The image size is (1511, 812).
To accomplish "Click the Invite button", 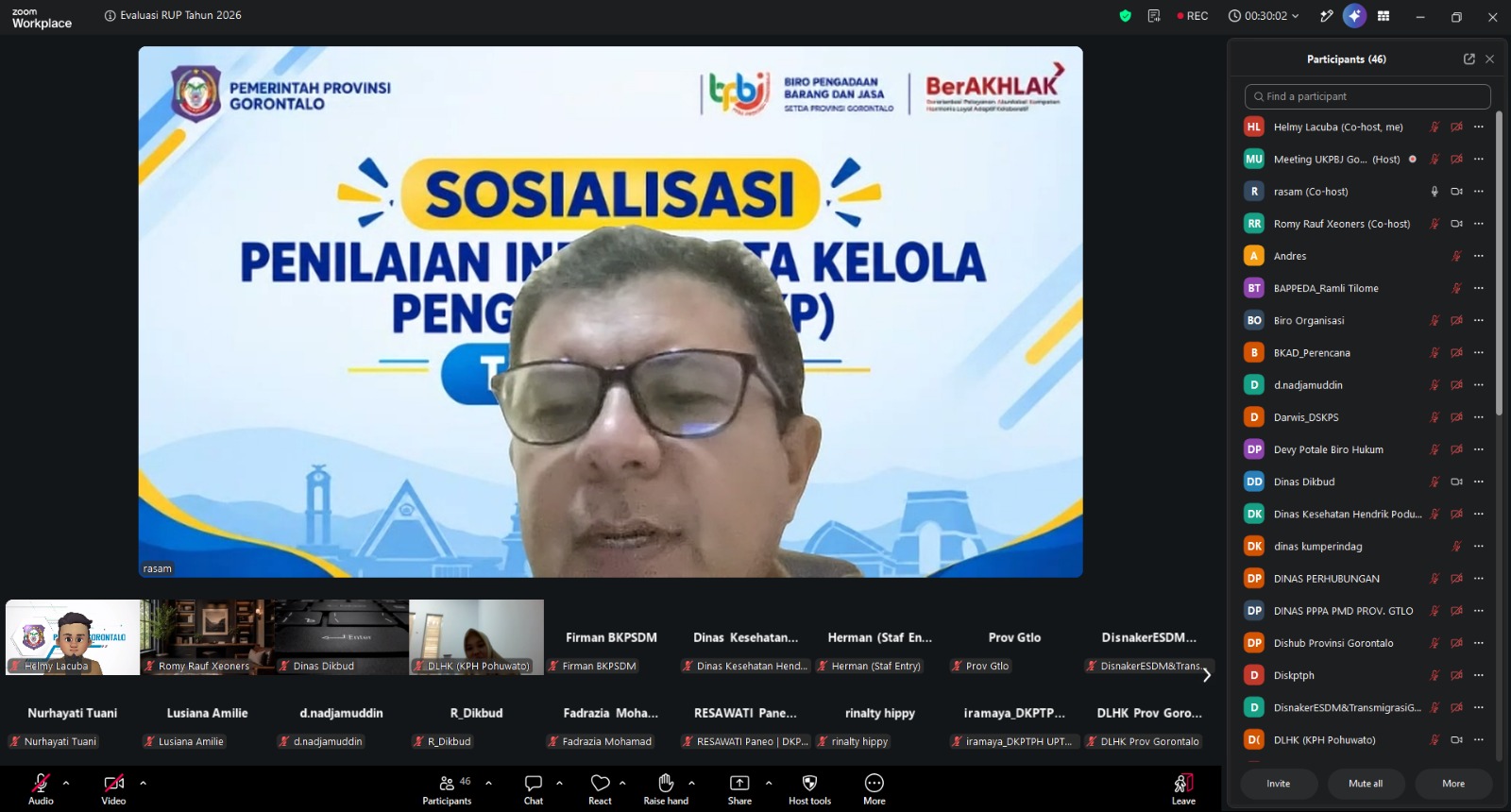I will [1278, 784].
